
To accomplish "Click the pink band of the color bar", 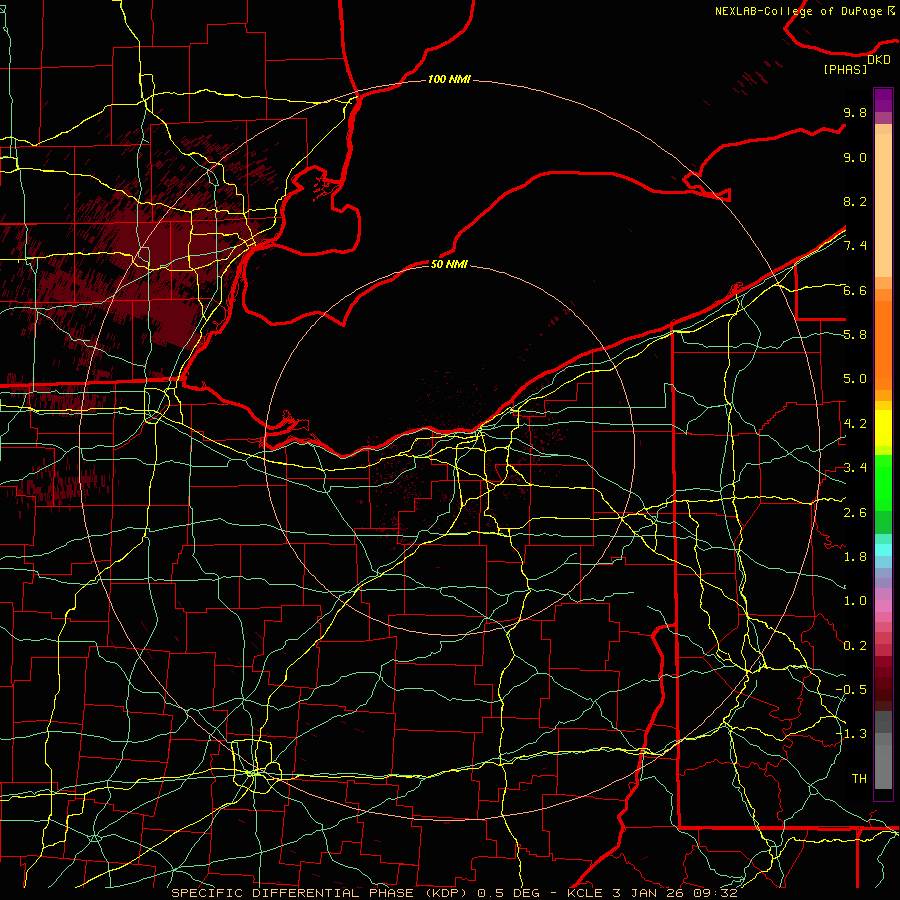I will point(883,606).
